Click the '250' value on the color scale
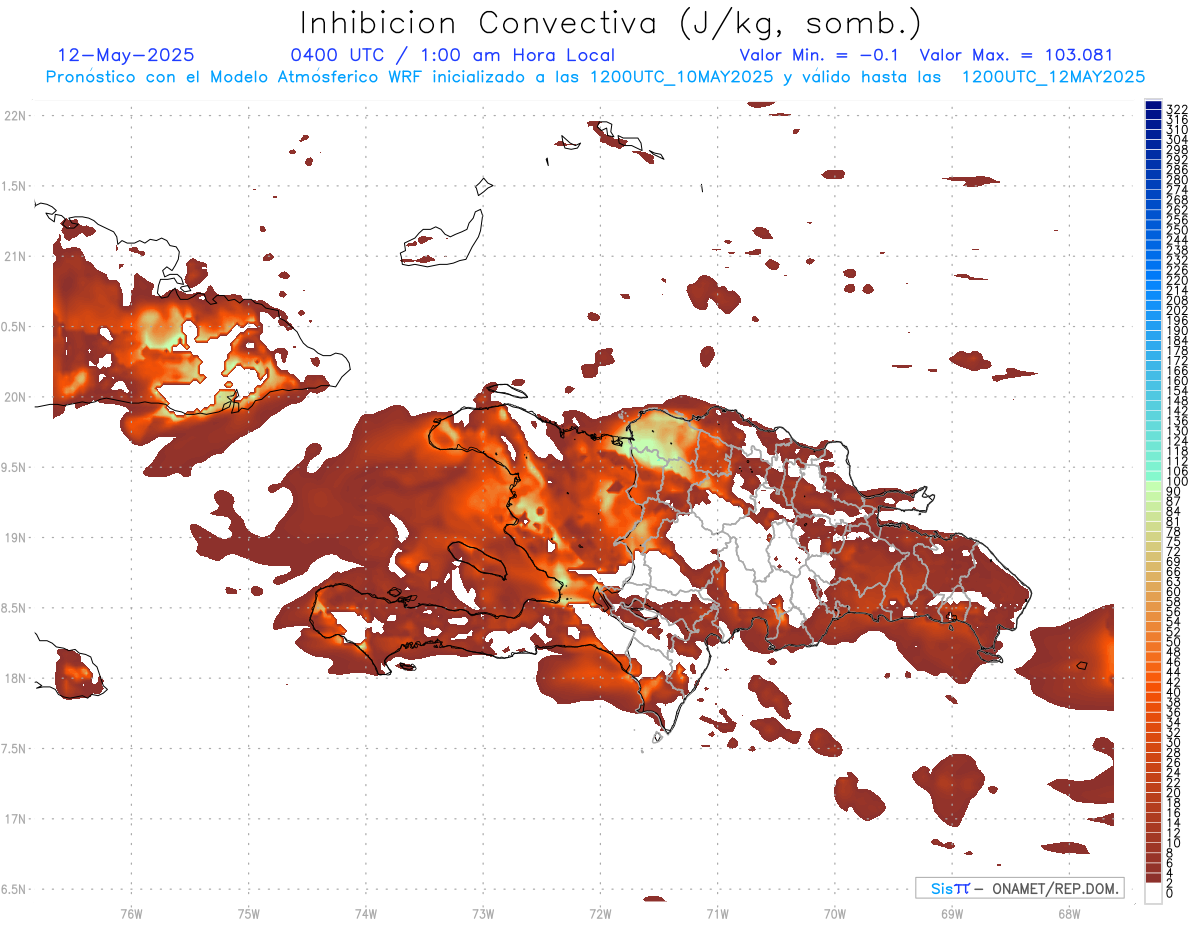Image resolution: width=1200 pixels, height=927 pixels. [x=1178, y=230]
